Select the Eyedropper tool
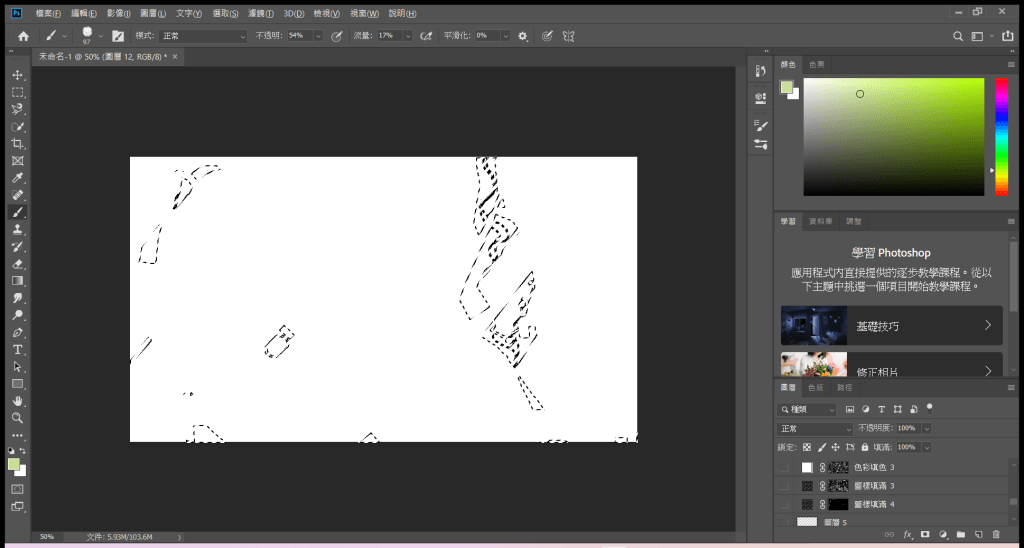This screenshot has height=548, width=1024. [17, 177]
